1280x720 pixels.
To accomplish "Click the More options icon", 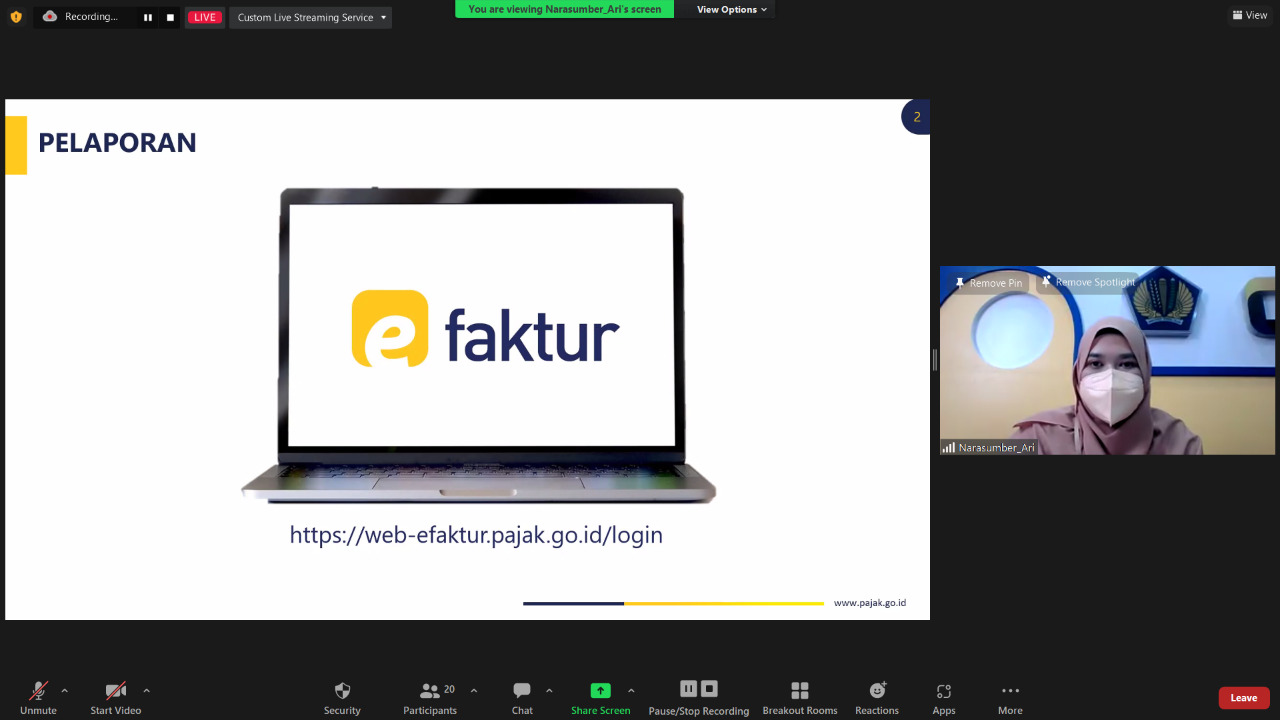I will pos(1010,691).
